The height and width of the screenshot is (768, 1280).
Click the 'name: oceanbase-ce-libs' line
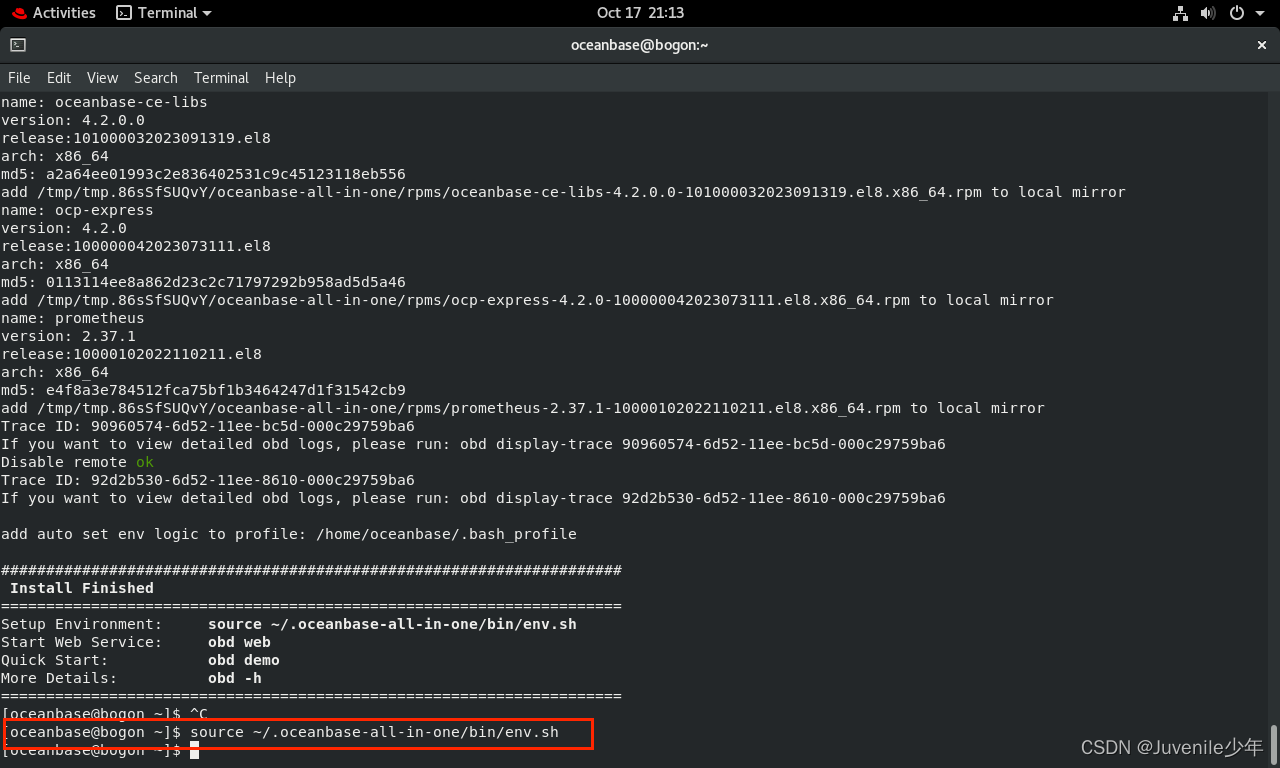(x=104, y=102)
